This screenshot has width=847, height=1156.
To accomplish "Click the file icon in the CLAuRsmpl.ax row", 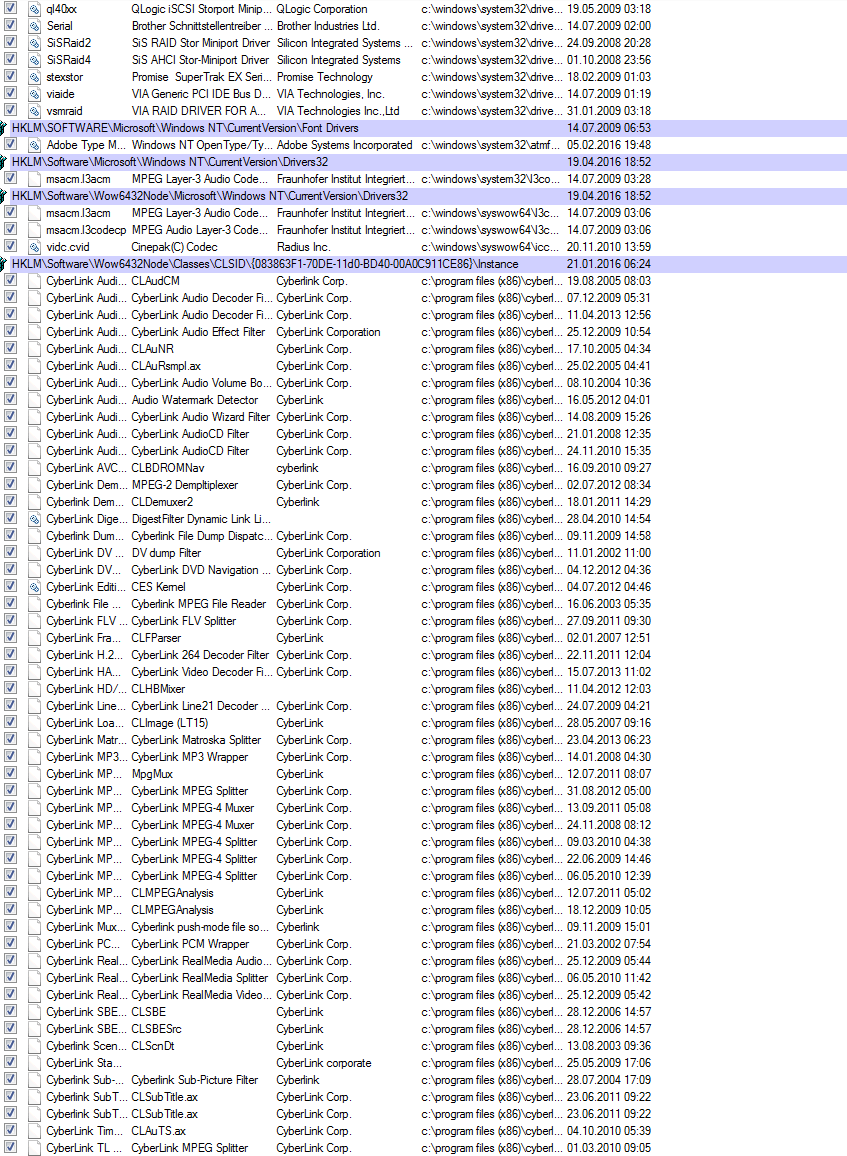I will pyautogui.click(x=34, y=366).
